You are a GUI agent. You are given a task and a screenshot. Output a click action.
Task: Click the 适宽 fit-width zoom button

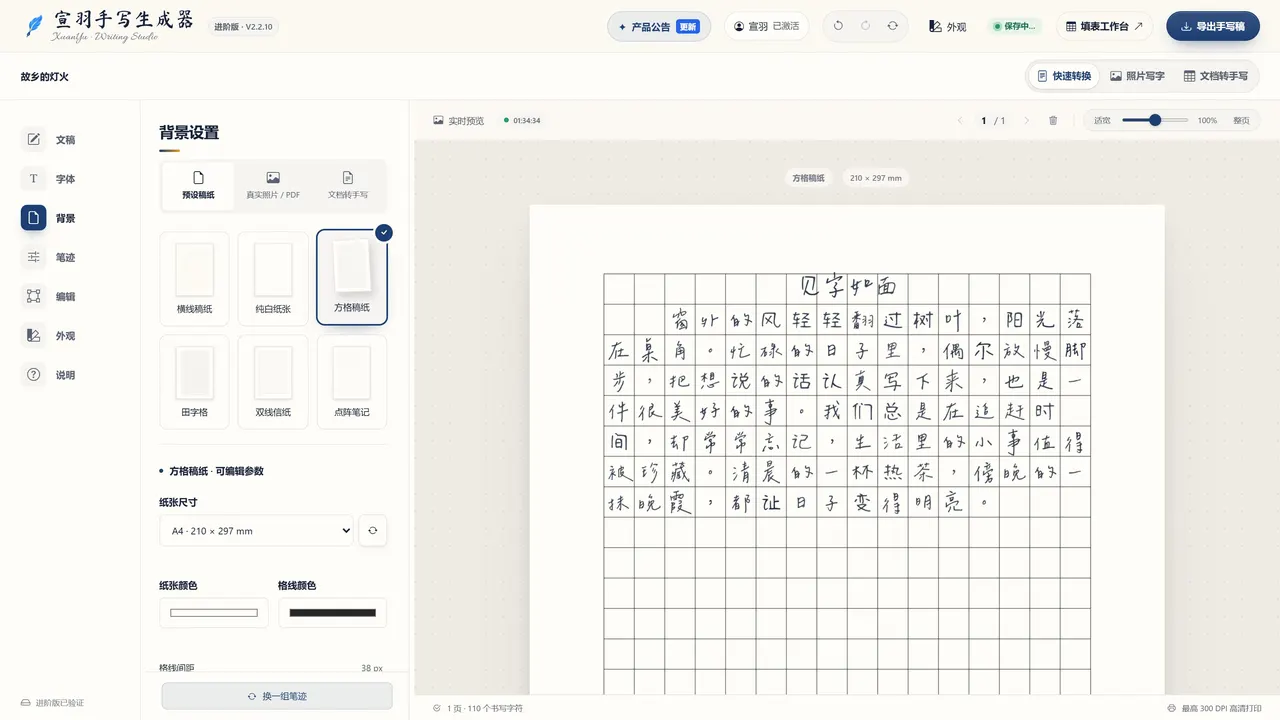[x=1102, y=120]
